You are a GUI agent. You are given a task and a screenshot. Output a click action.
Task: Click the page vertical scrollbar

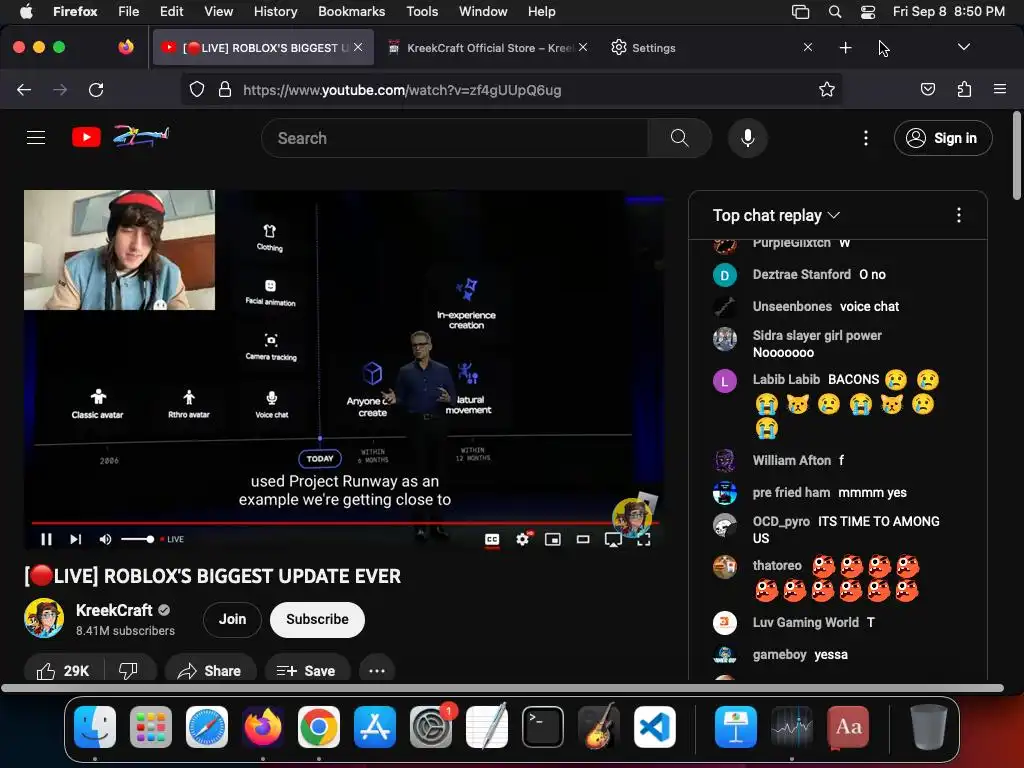1016,157
